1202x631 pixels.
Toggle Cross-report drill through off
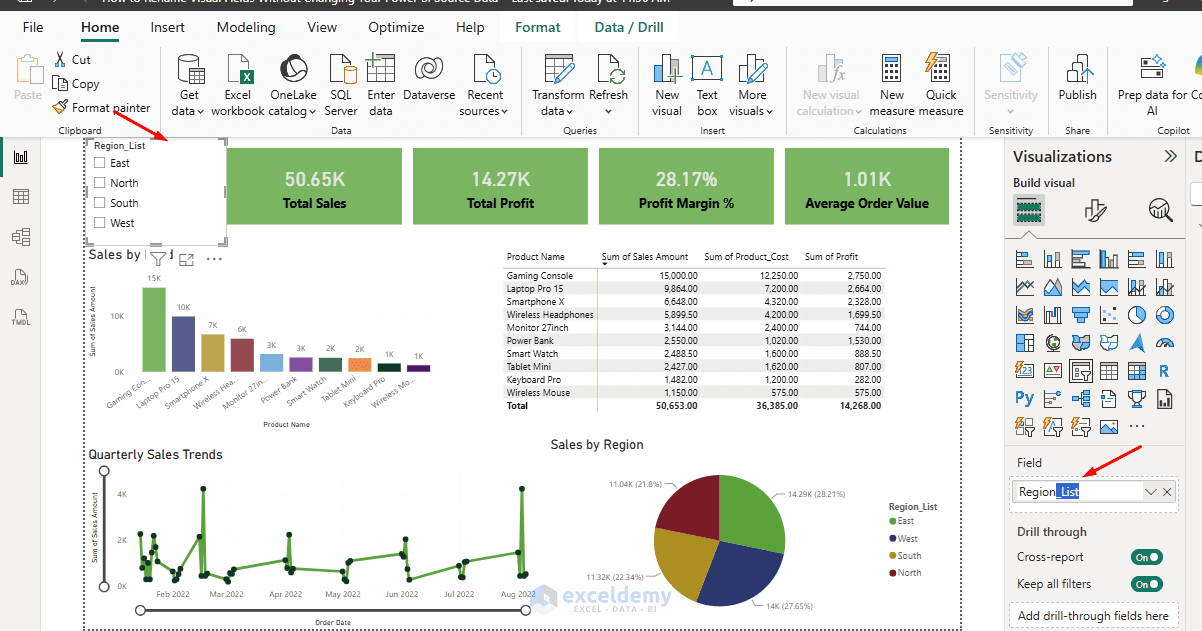[x=1147, y=557]
